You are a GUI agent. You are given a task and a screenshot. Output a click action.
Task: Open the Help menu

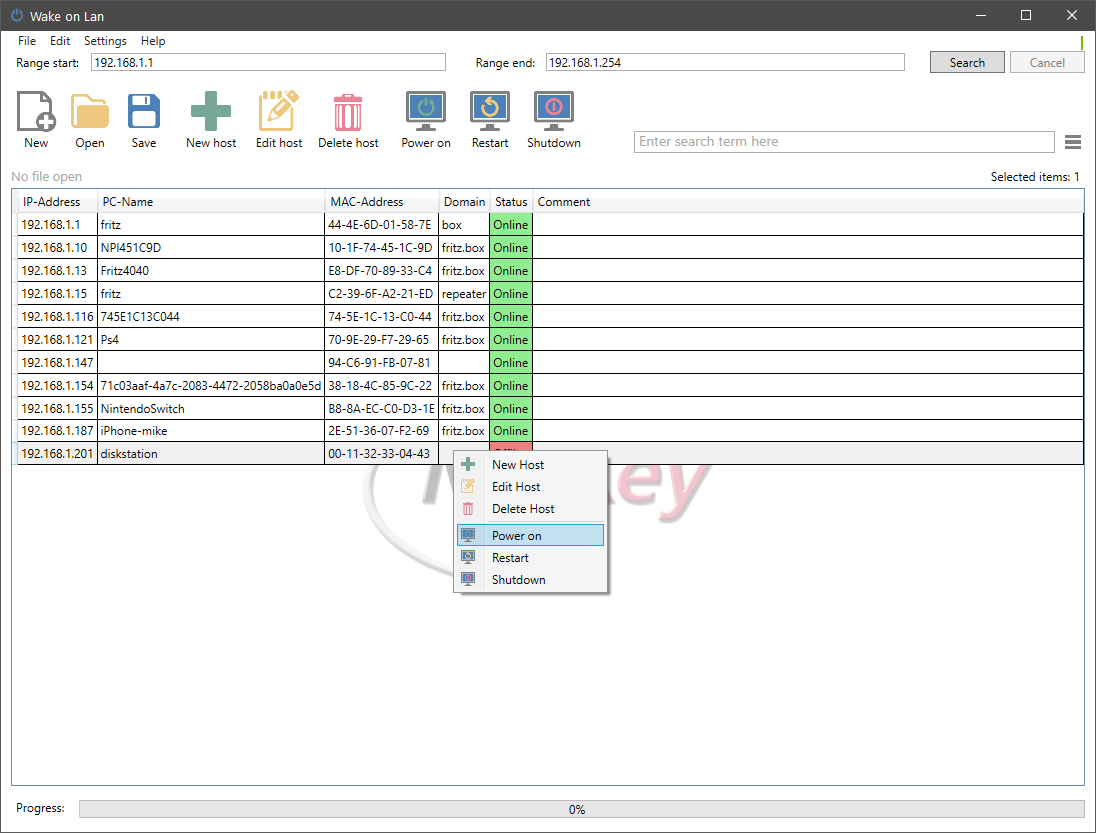pos(152,41)
